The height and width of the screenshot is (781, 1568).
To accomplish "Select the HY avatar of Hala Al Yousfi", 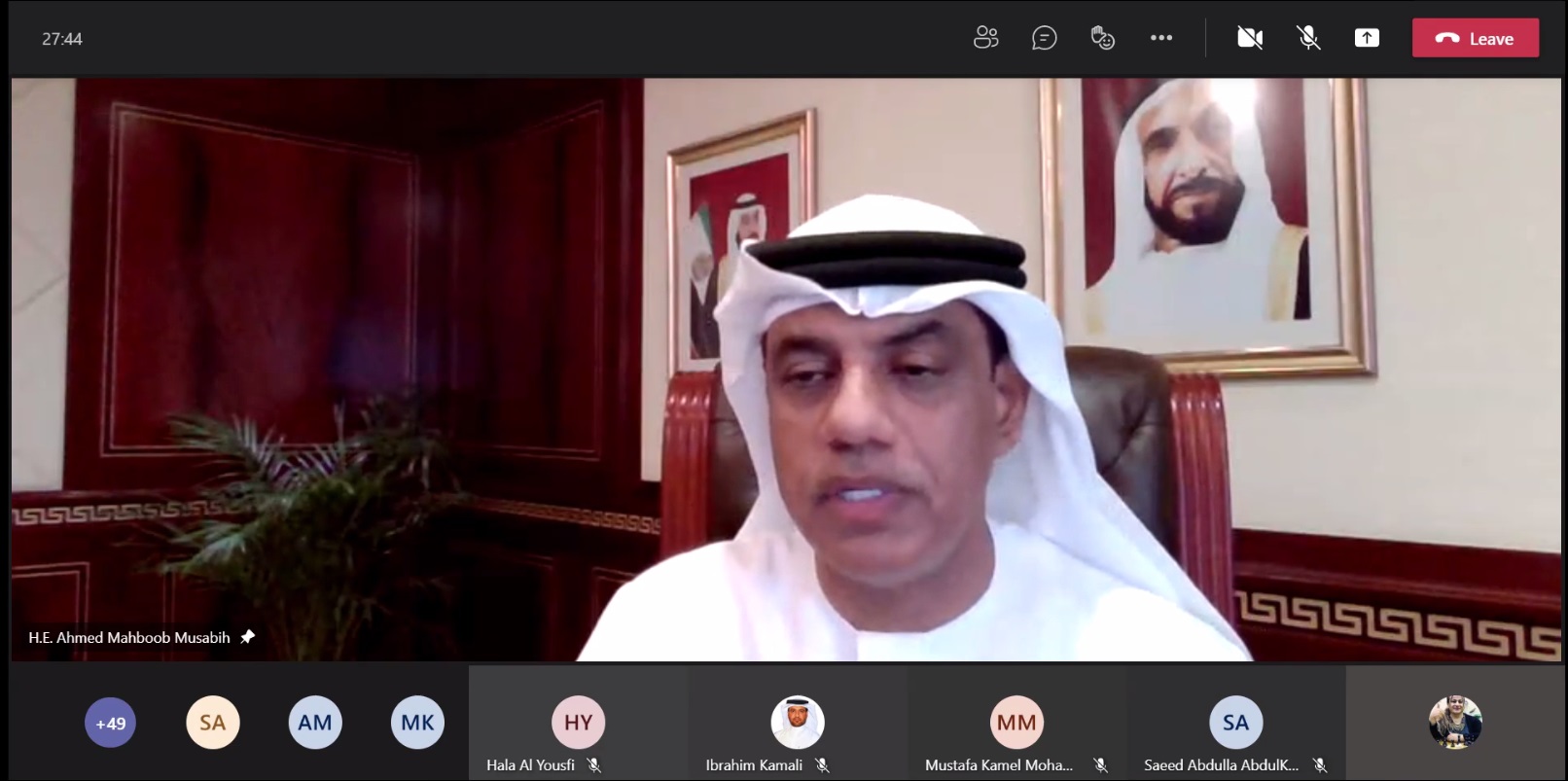I will 578,722.
